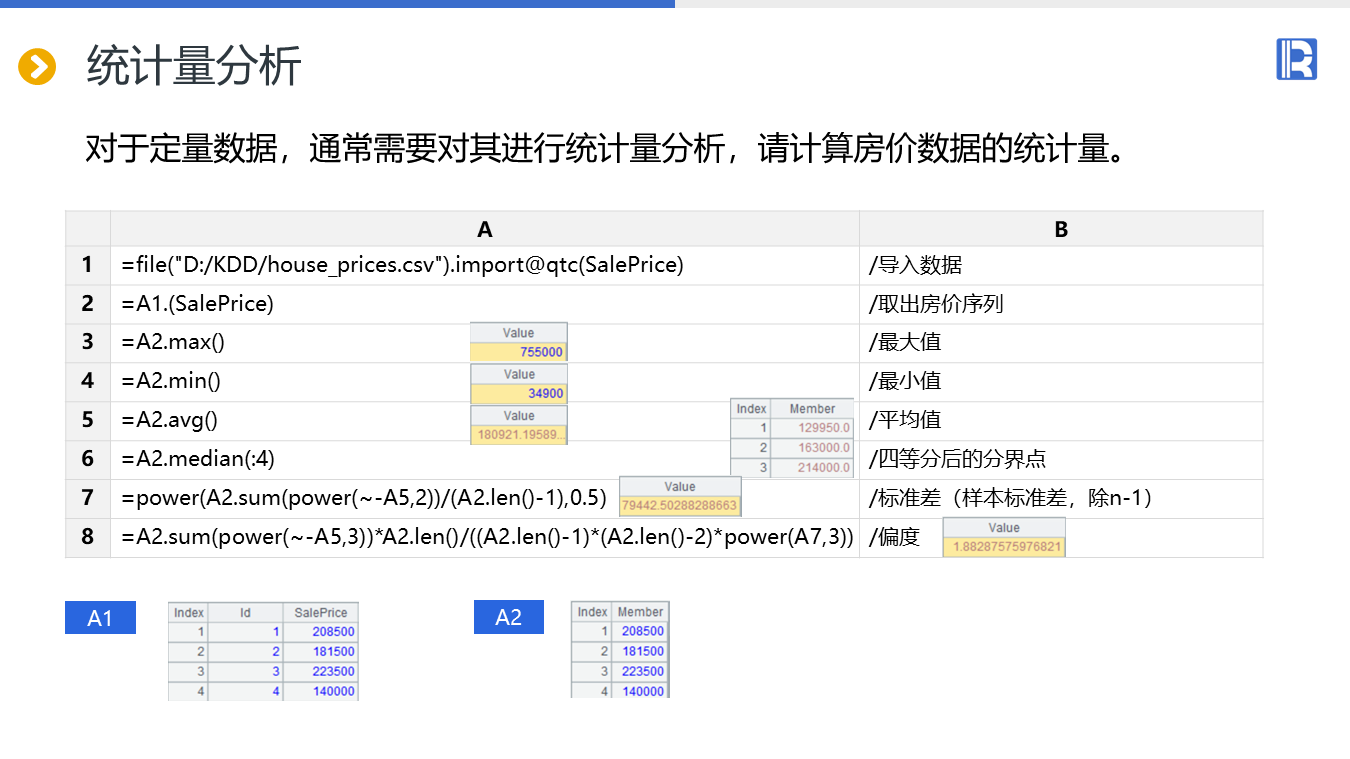Click the standard deviation value 79442.50288288663
This screenshot has width=1350, height=759.
pyautogui.click(x=680, y=505)
